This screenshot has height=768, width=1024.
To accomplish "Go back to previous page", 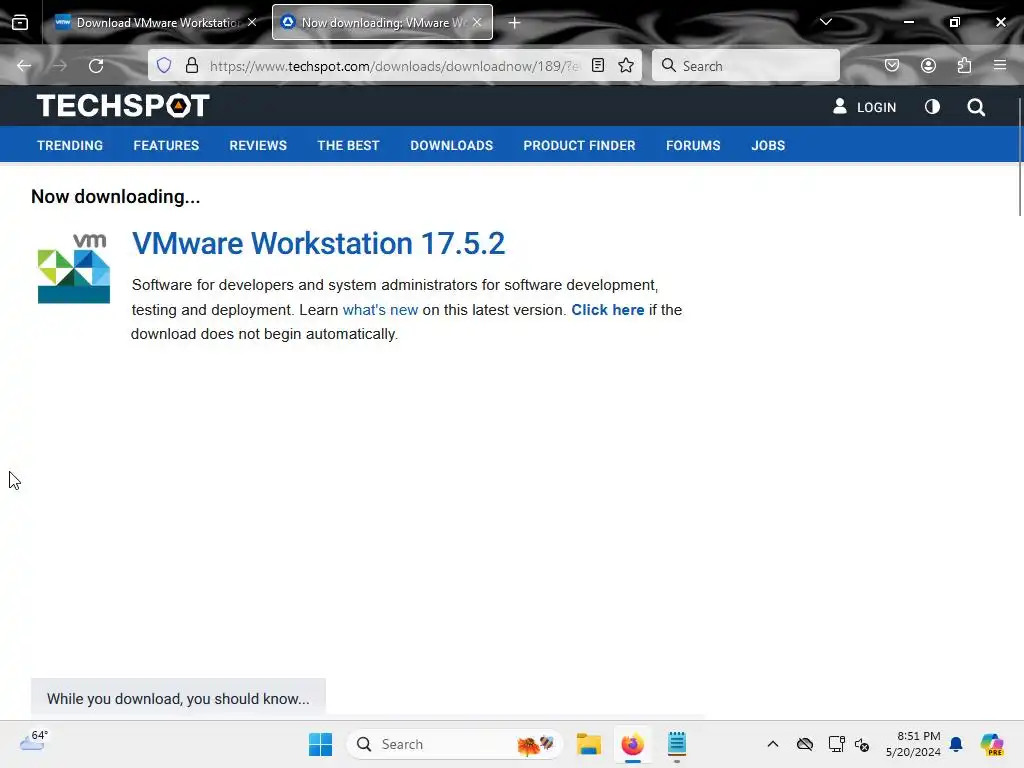I will pos(24,65).
